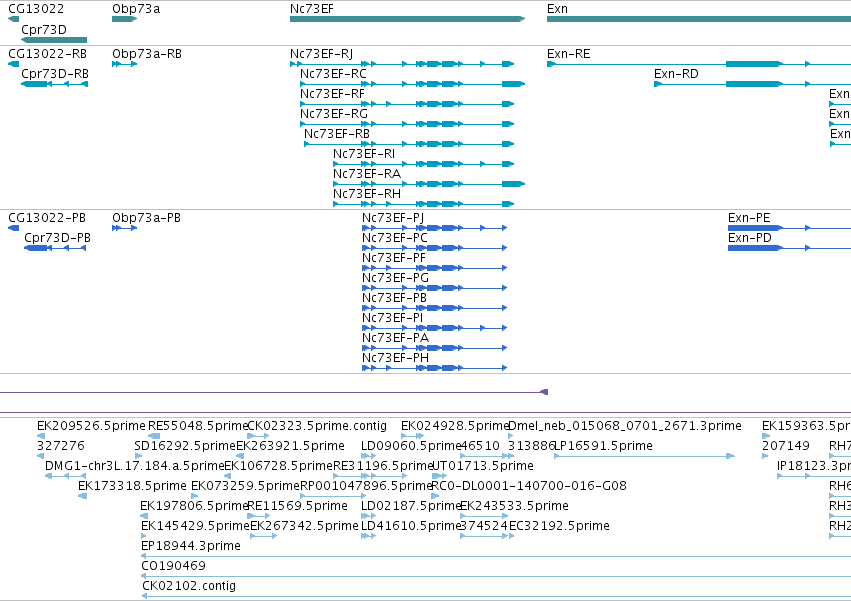This screenshot has width=851, height=601.
Task: Click EST label EK267342.5prime
Action: 304,526
